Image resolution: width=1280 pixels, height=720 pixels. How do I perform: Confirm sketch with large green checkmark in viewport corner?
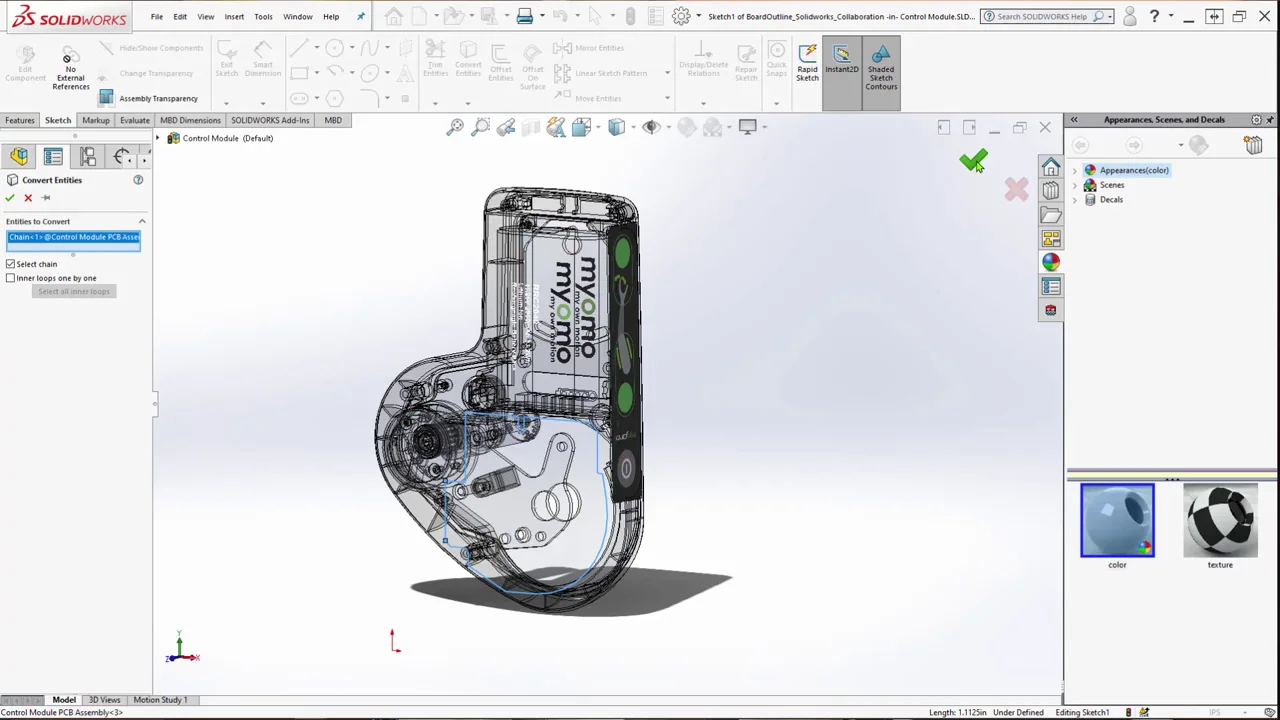pos(973,160)
